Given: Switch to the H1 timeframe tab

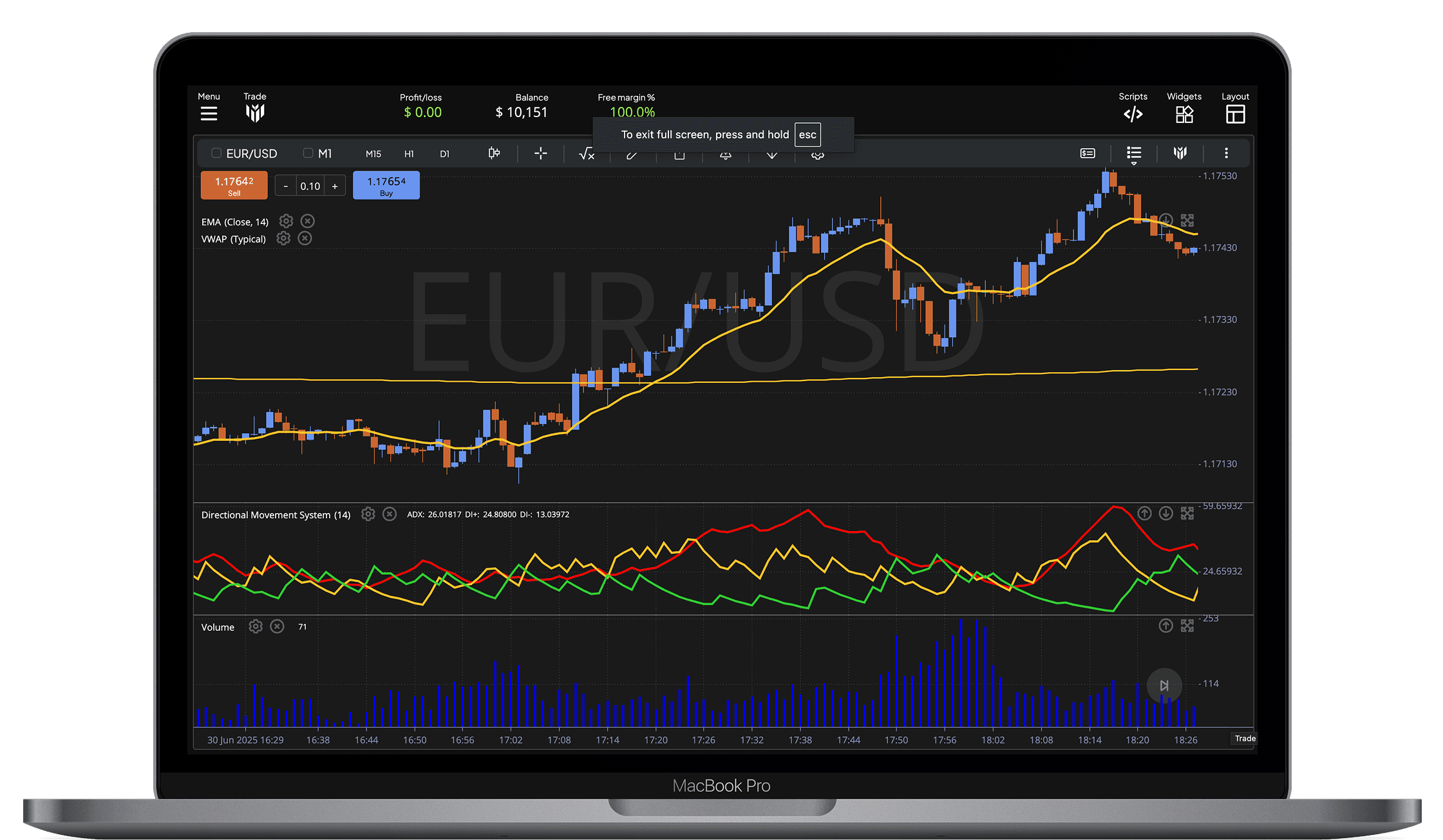Looking at the screenshot, I should [x=409, y=154].
